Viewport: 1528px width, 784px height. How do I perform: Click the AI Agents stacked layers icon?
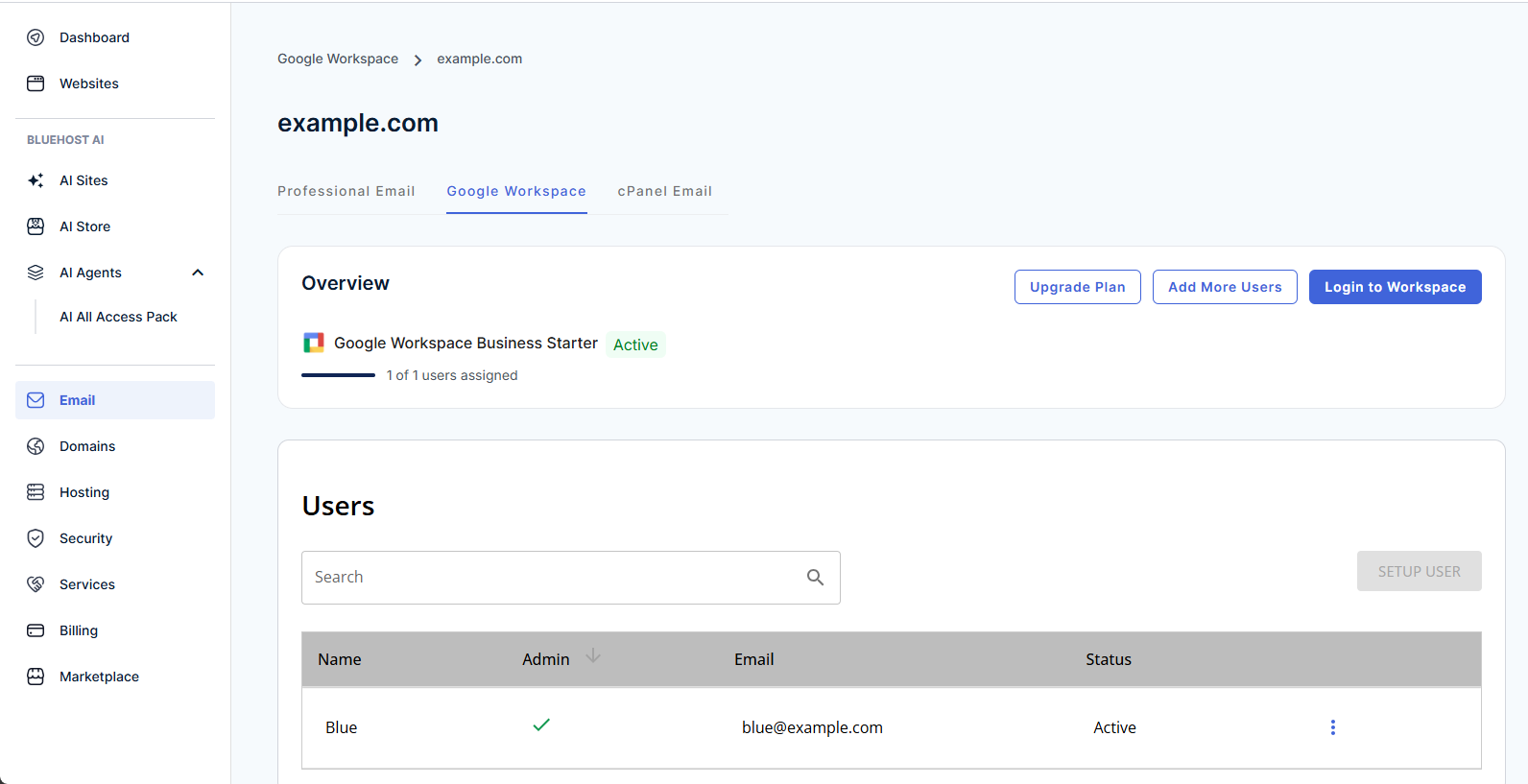[x=36, y=273]
